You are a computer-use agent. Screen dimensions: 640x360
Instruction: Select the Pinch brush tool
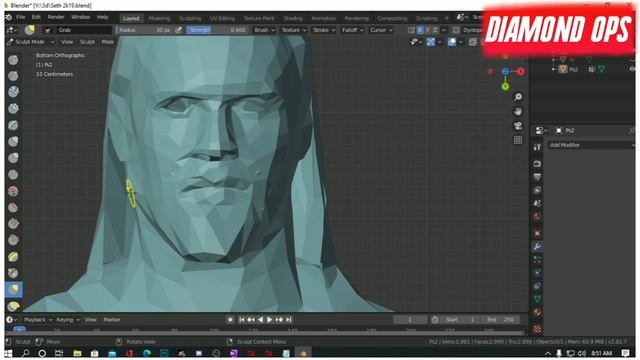tap(13, 273)
